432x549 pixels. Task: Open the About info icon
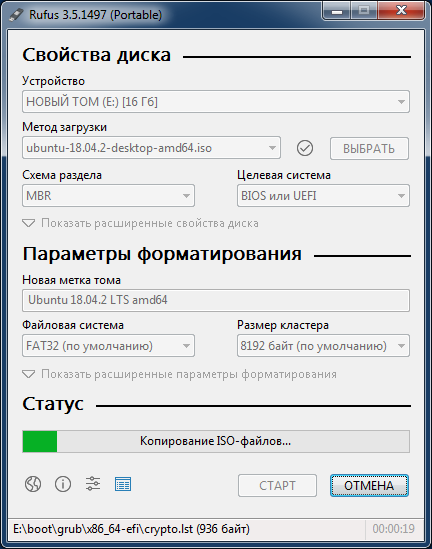pos(63,484)
